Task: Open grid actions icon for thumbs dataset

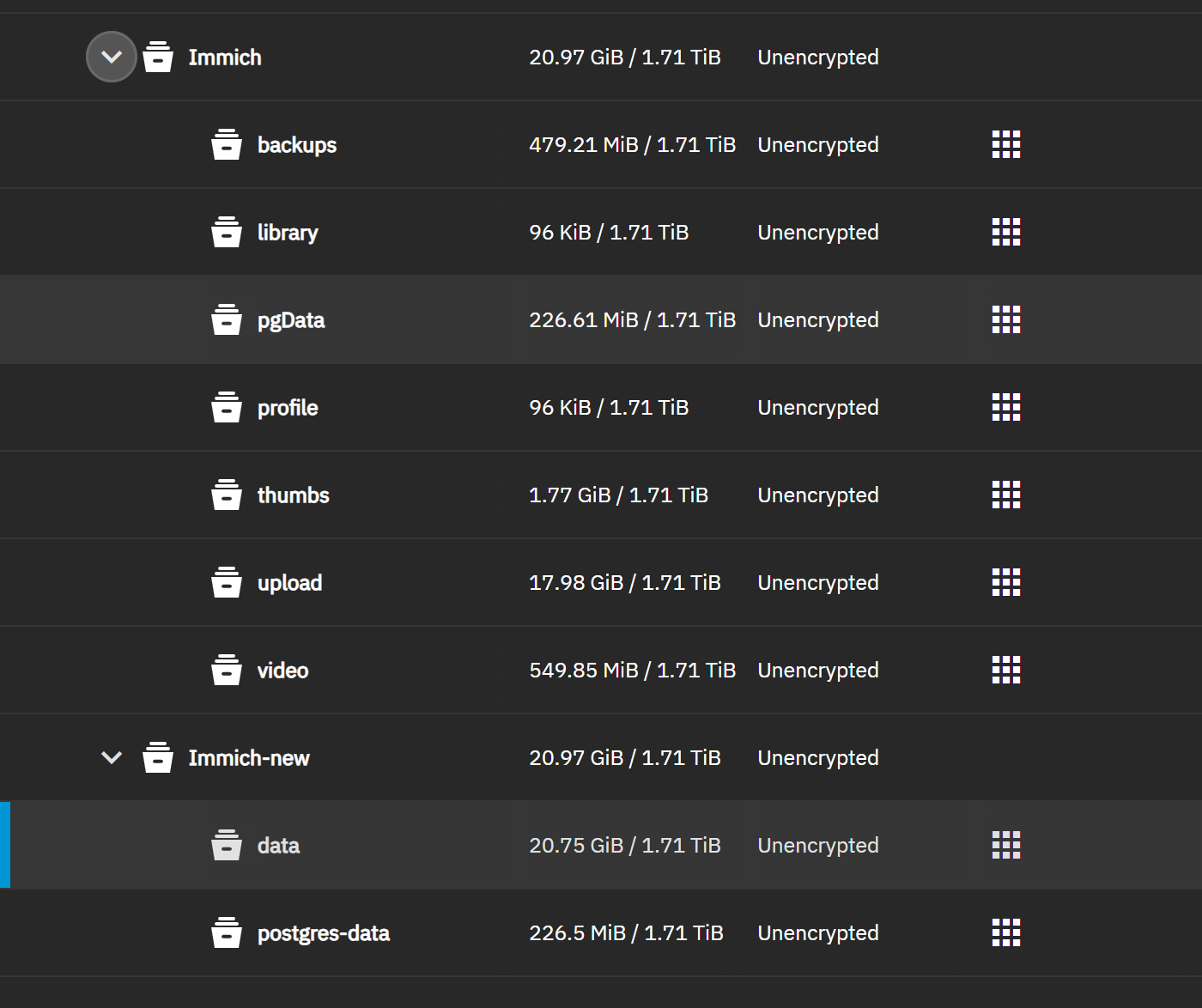Action: [1006, 495]
